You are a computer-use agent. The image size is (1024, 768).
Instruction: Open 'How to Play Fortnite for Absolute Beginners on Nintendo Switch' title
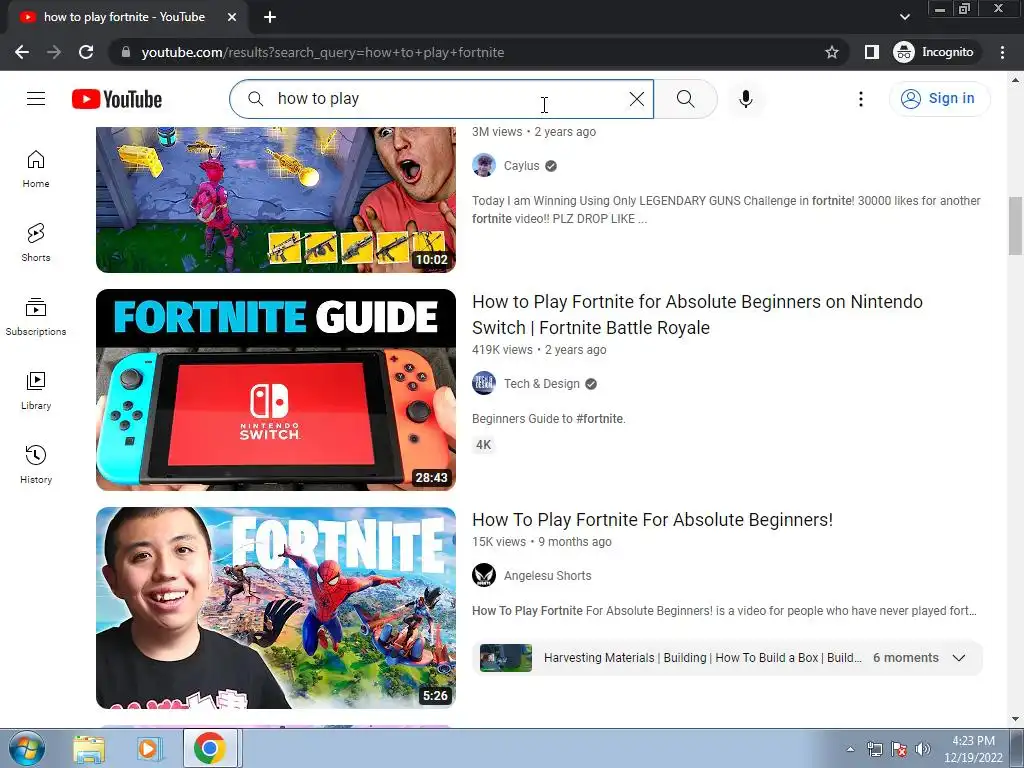[x=697, y=314]
